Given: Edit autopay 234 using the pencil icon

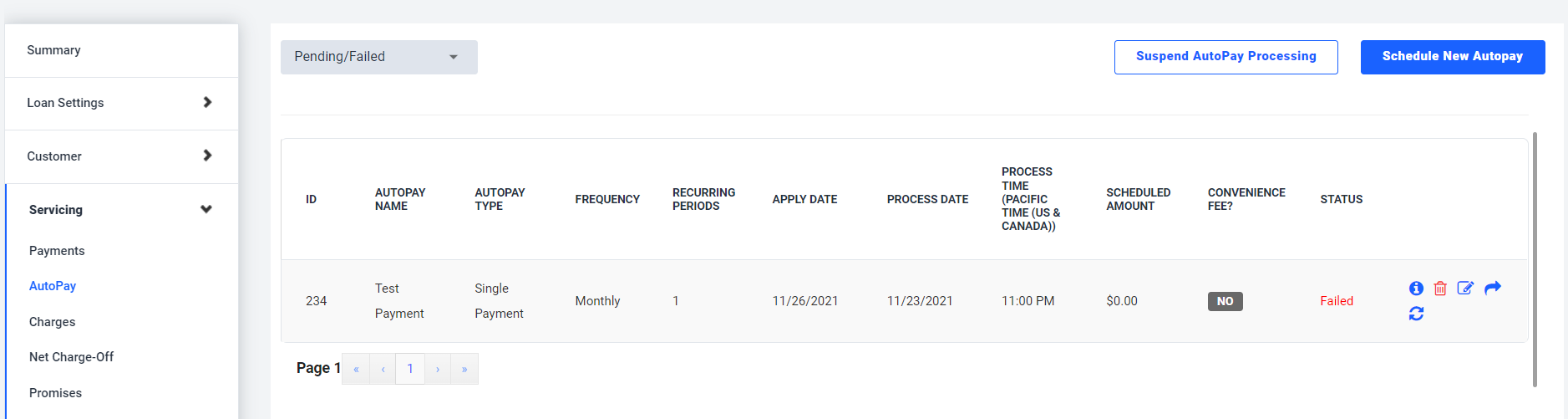Looking at the screenshot, I should tap(1465, 289).
